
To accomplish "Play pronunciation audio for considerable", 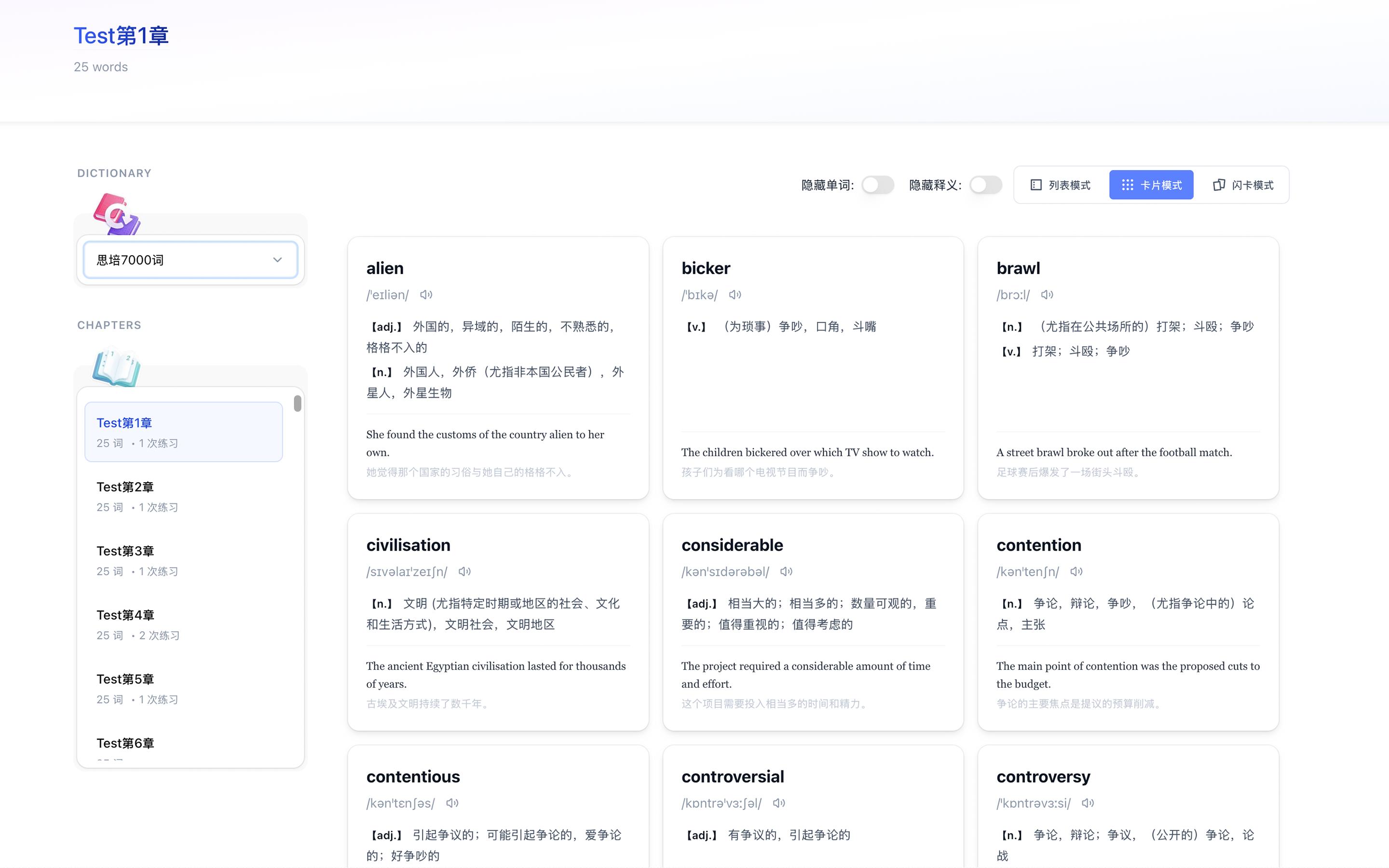I will (786, 571).
